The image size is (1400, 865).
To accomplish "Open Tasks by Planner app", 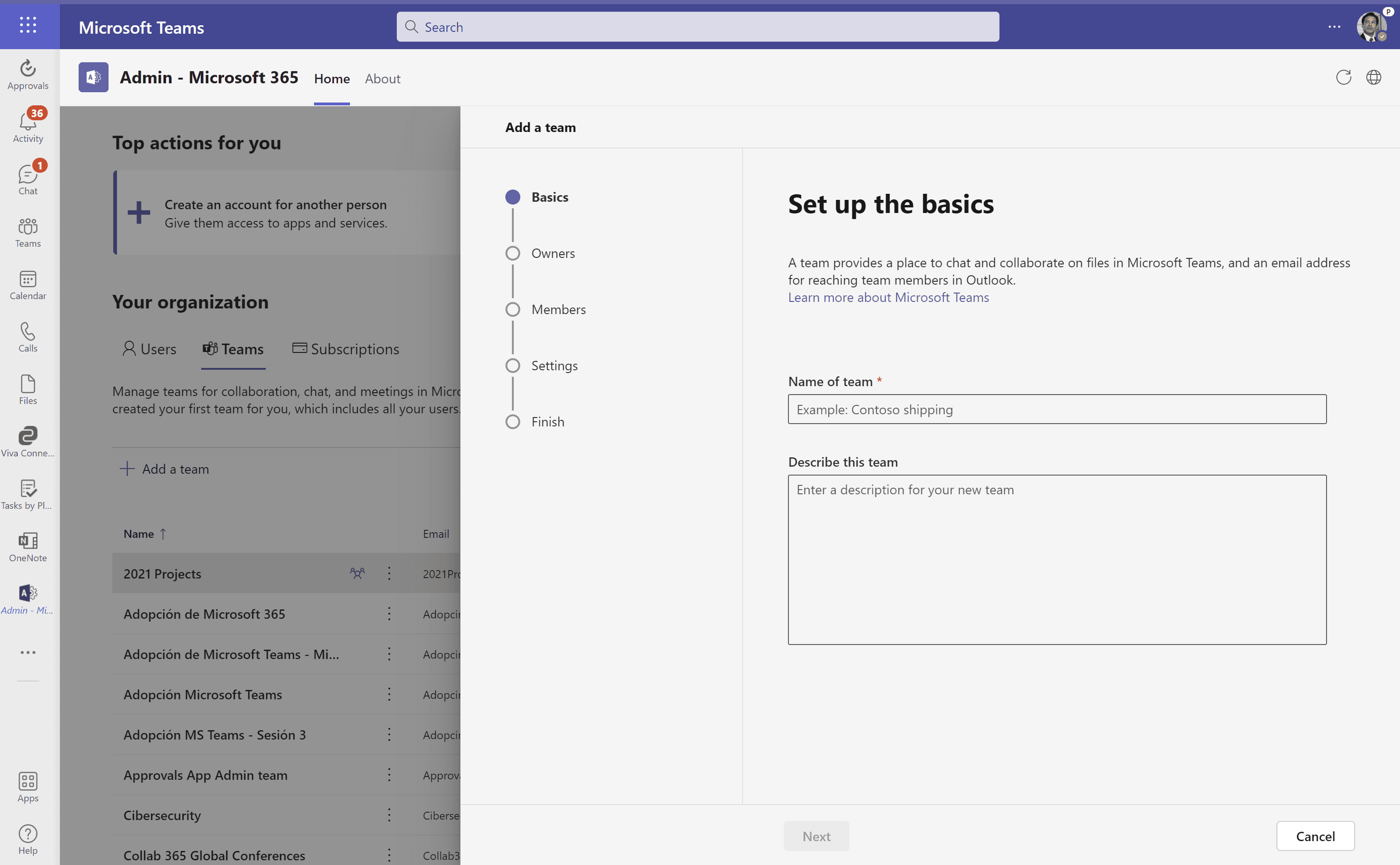I will click(x=28, y=494).
